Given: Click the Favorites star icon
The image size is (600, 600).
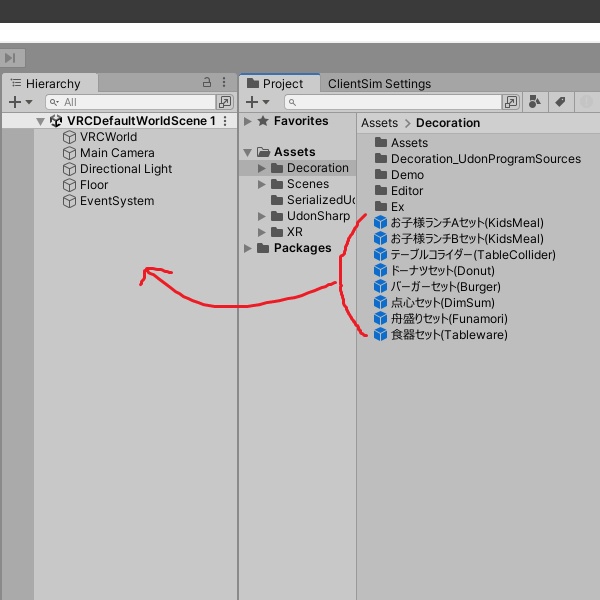Looking at the screenshot, I should pyautogui.click(x=263, y=121).
